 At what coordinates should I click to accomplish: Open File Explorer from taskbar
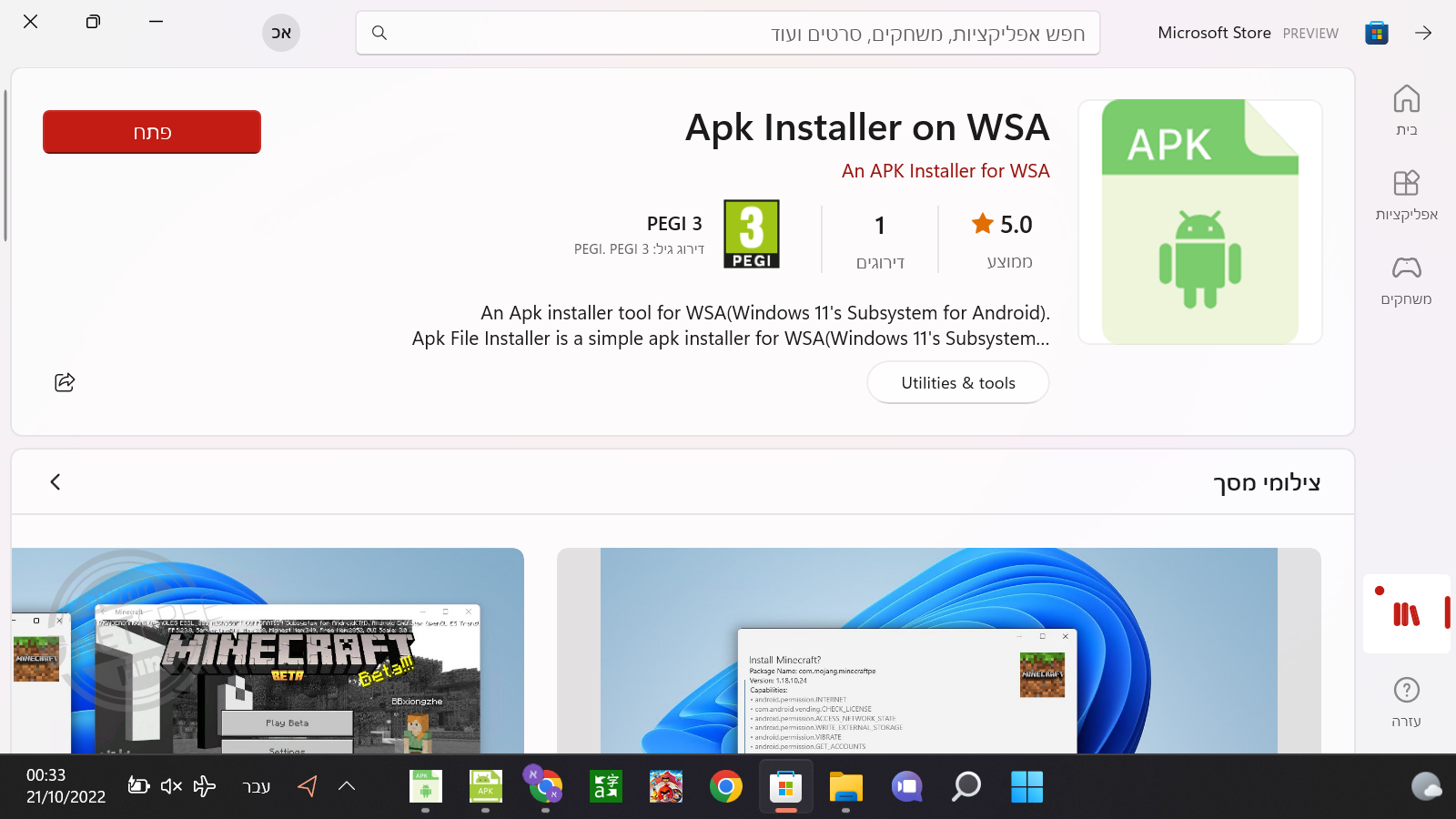click(845, 787)
